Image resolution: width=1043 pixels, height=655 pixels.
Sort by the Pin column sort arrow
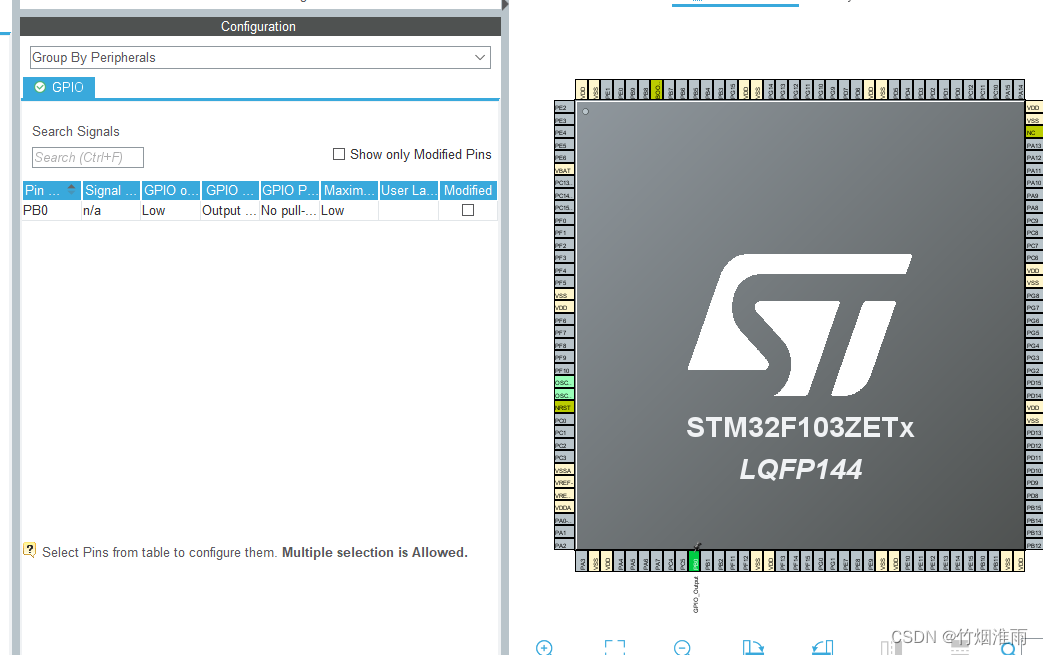click(x=71, y=190)
